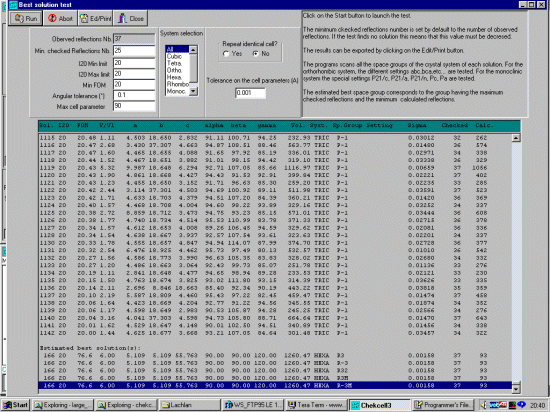The image size is (550, 412).
Task: Select All in System selection list
Action: [177, 49]
